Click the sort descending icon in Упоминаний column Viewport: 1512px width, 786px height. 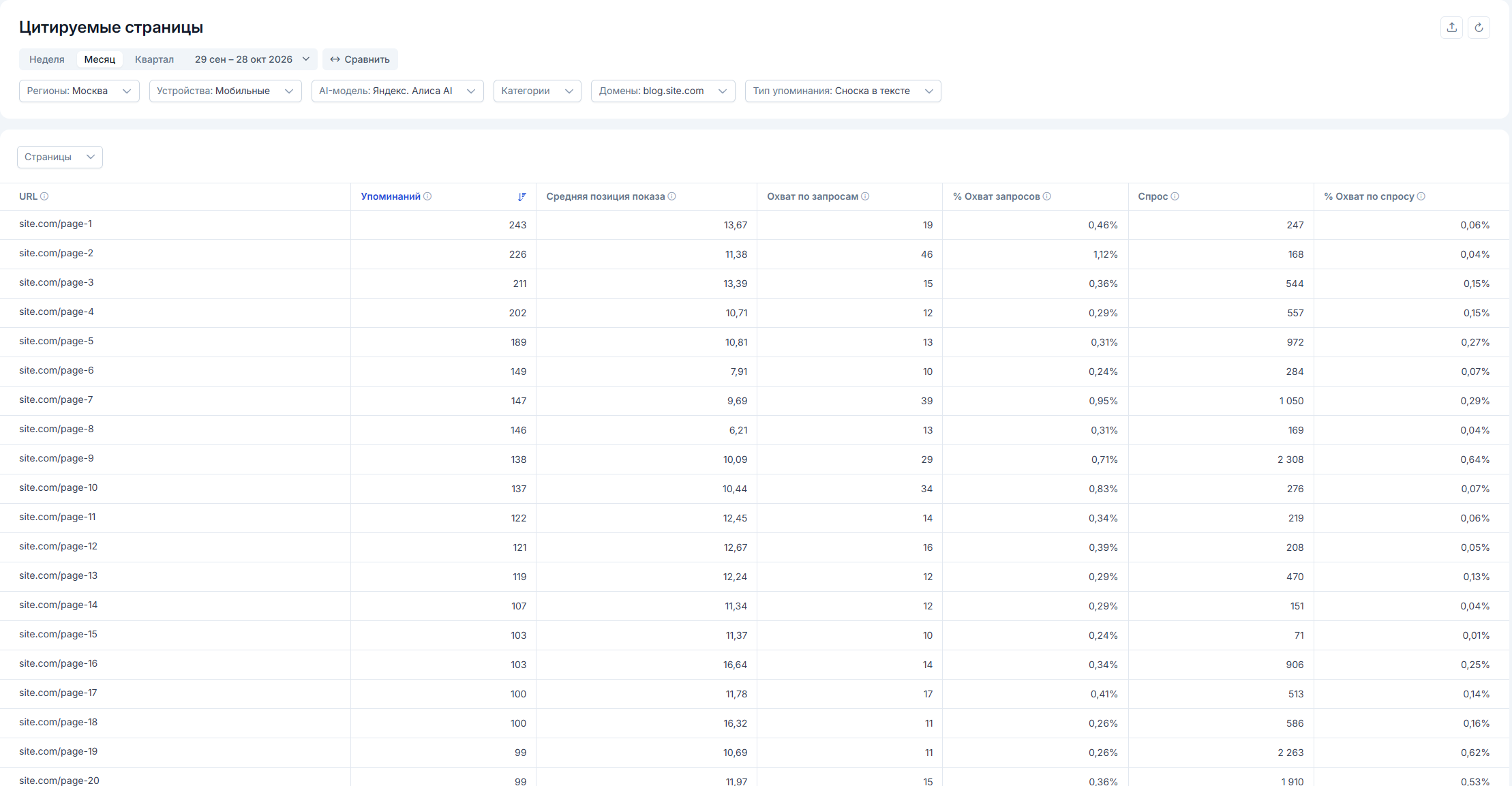pos(521,196)
